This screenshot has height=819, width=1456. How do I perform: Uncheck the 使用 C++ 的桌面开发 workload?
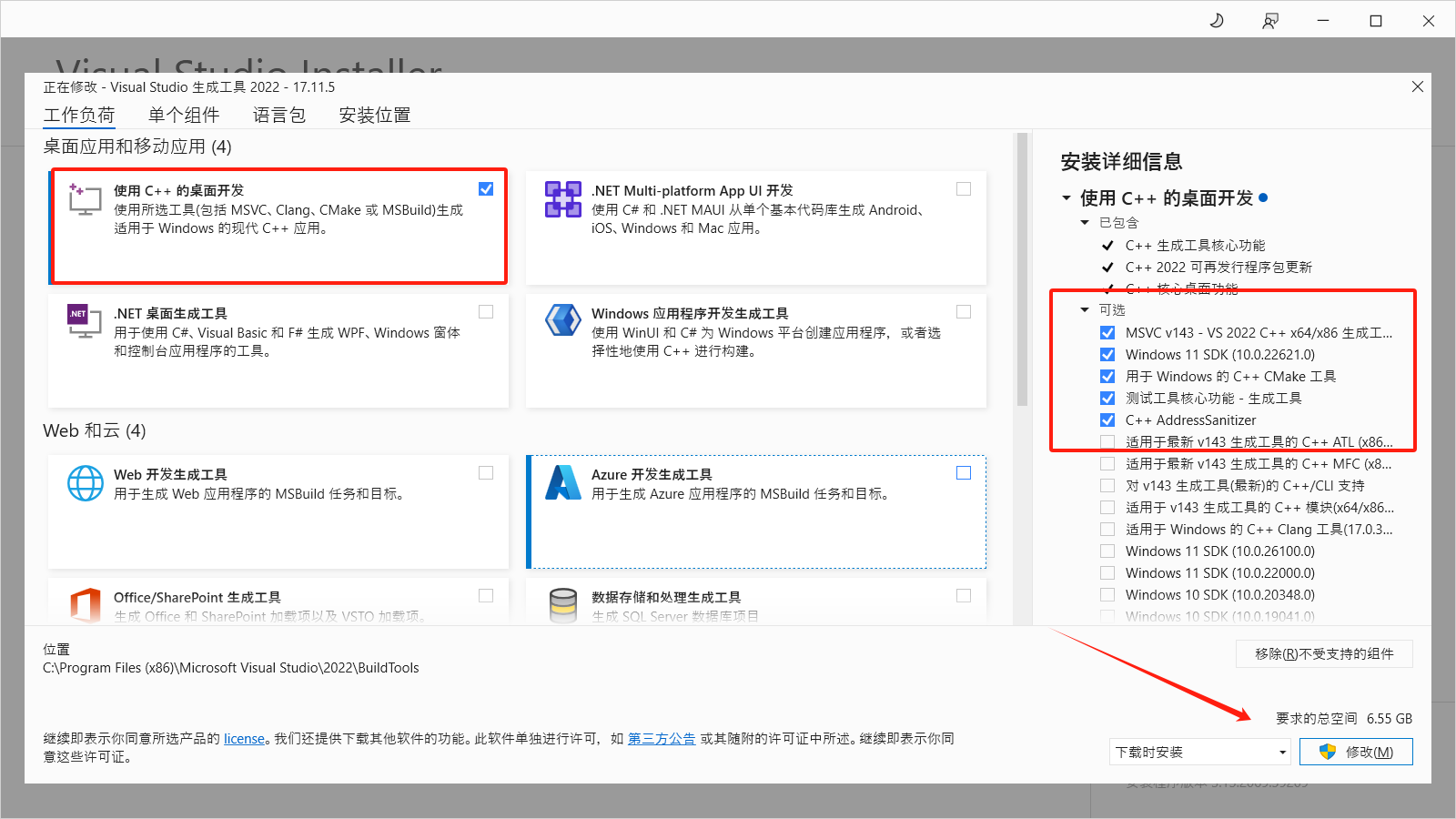coord(486,189)
